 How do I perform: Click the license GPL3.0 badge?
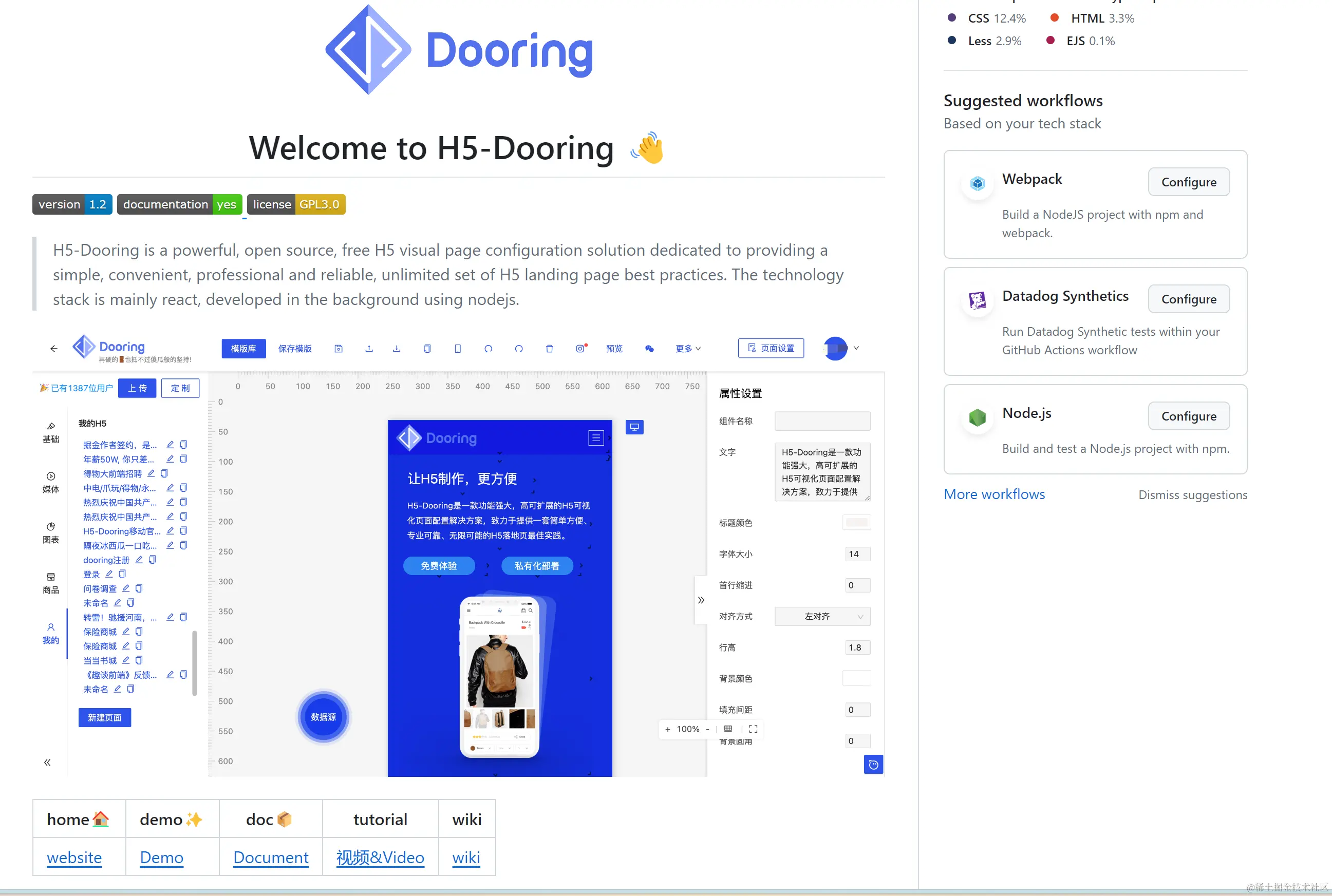coord(296,204)
